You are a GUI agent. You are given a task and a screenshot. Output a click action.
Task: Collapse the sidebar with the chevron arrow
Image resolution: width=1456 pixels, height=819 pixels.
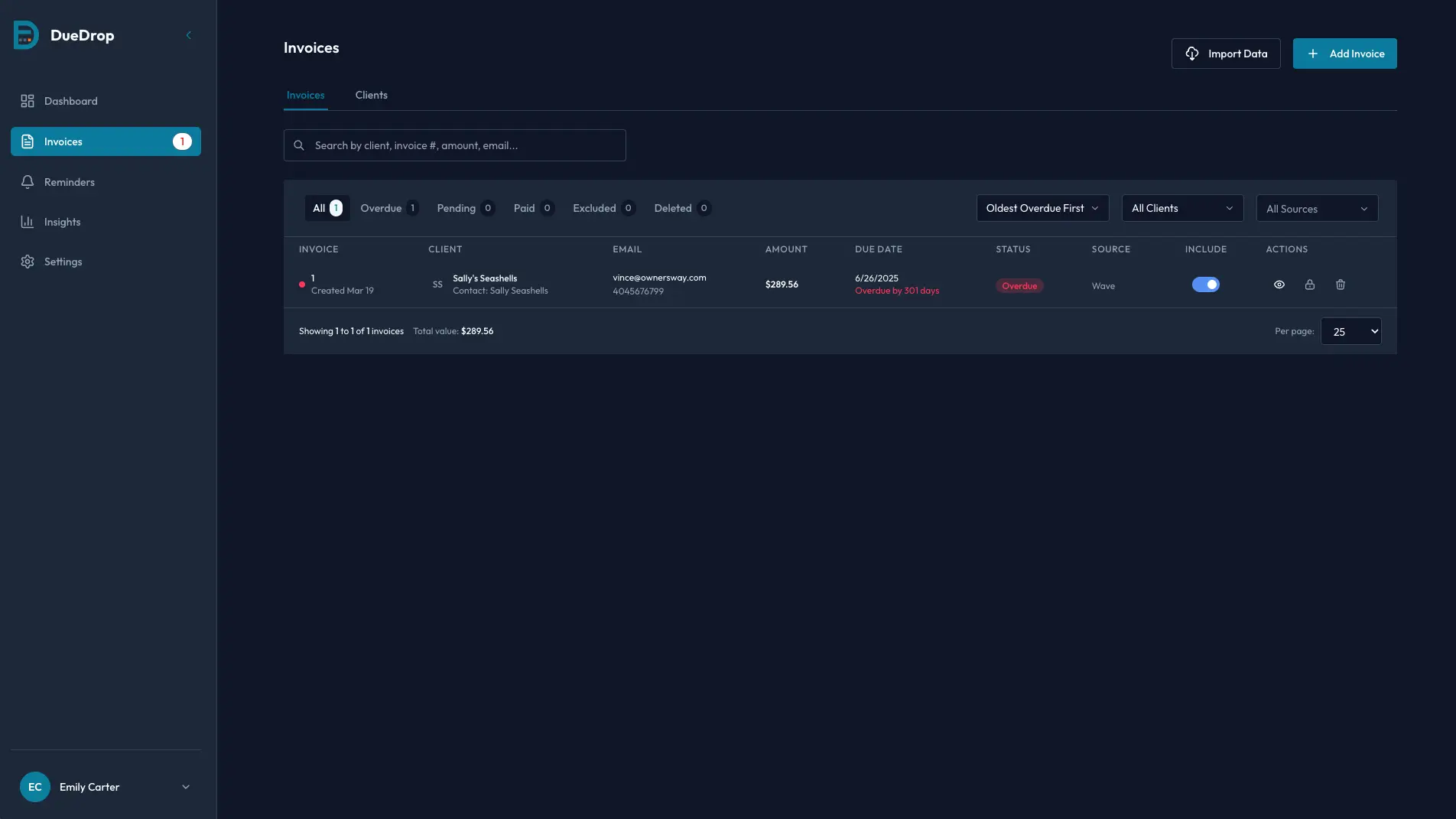[189, 35]
